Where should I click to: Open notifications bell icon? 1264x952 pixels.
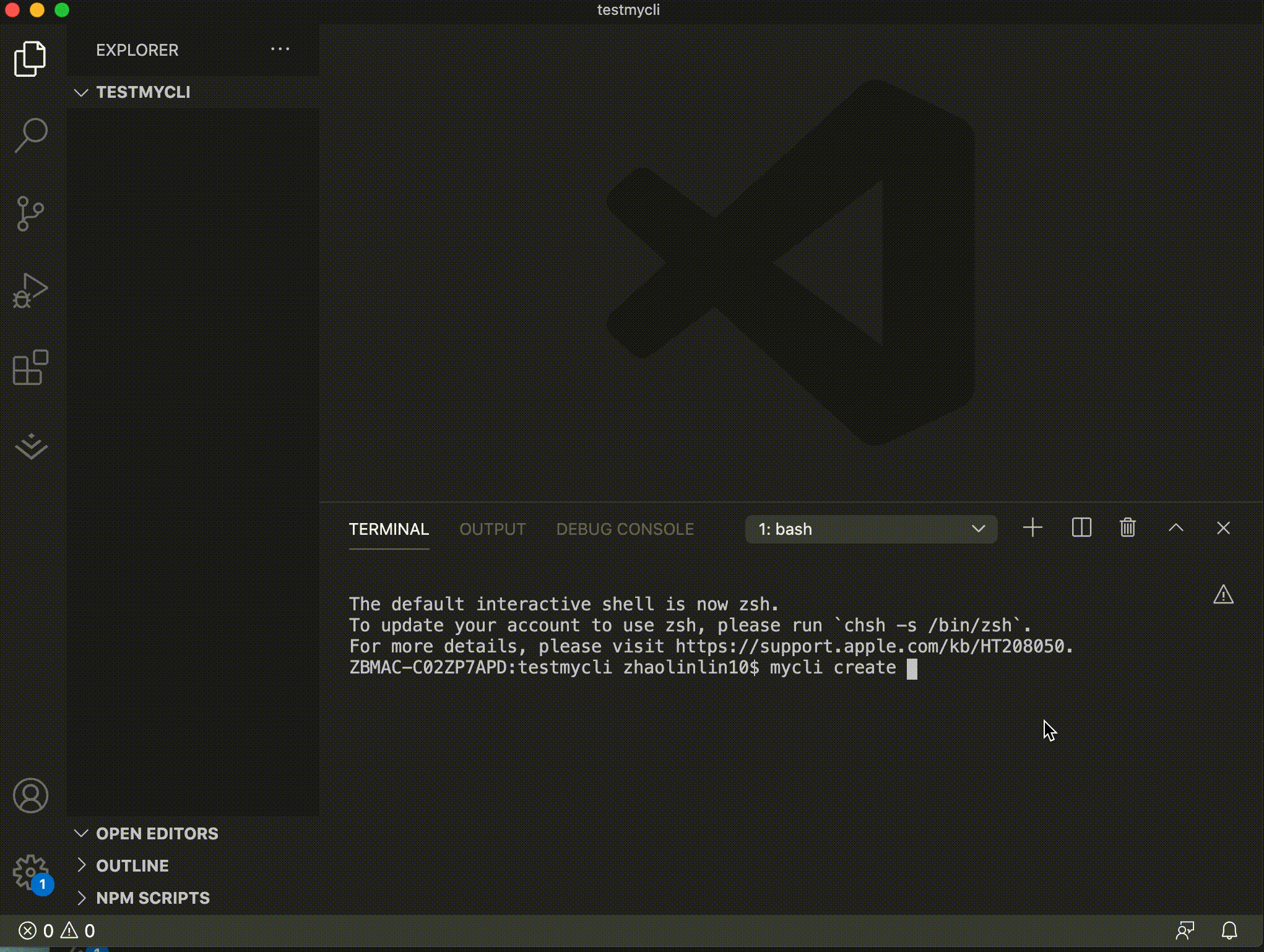point(1229,930)
